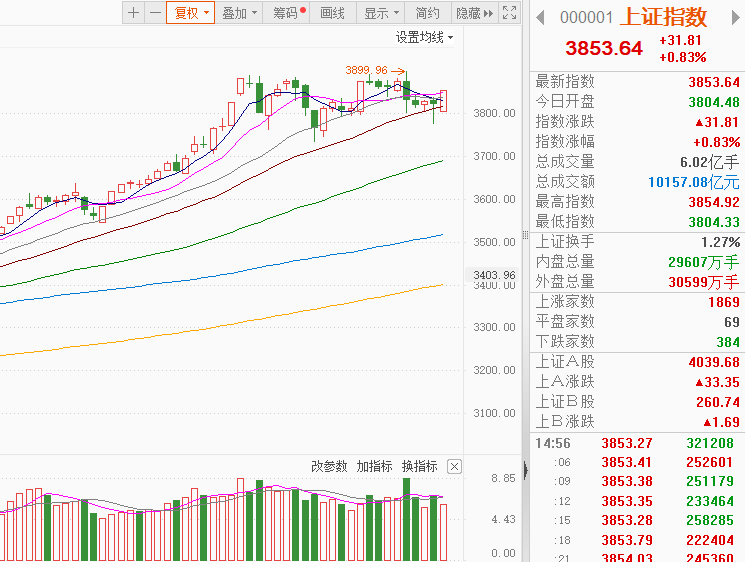Click 加指标 to add indicator
745x562 pixels.
pos(374,467)
